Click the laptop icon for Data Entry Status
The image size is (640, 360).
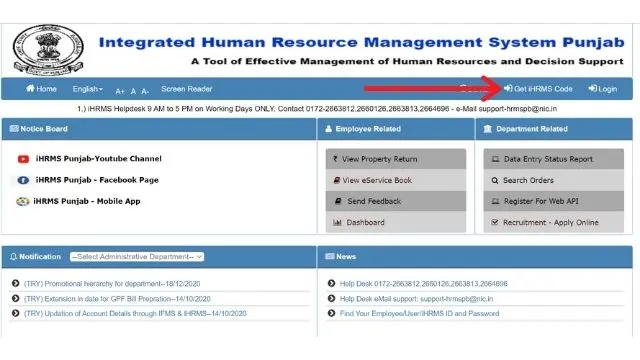pyautogui.click(x=495, y=159)
